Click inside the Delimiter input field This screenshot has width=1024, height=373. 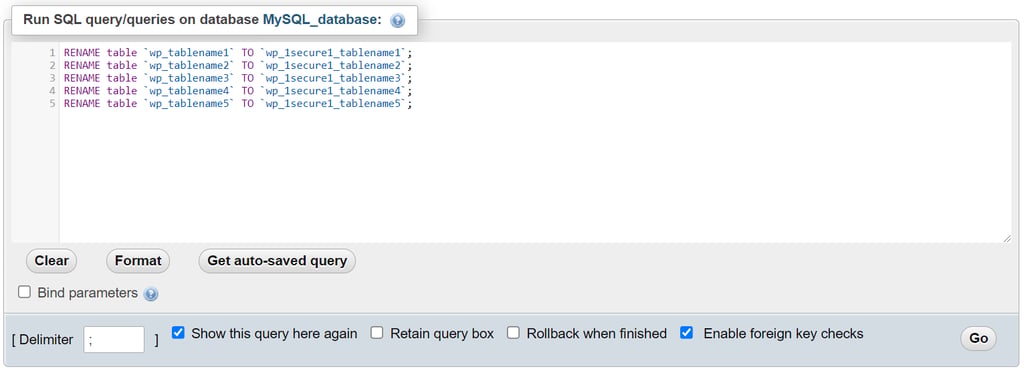tap(114, 340)
